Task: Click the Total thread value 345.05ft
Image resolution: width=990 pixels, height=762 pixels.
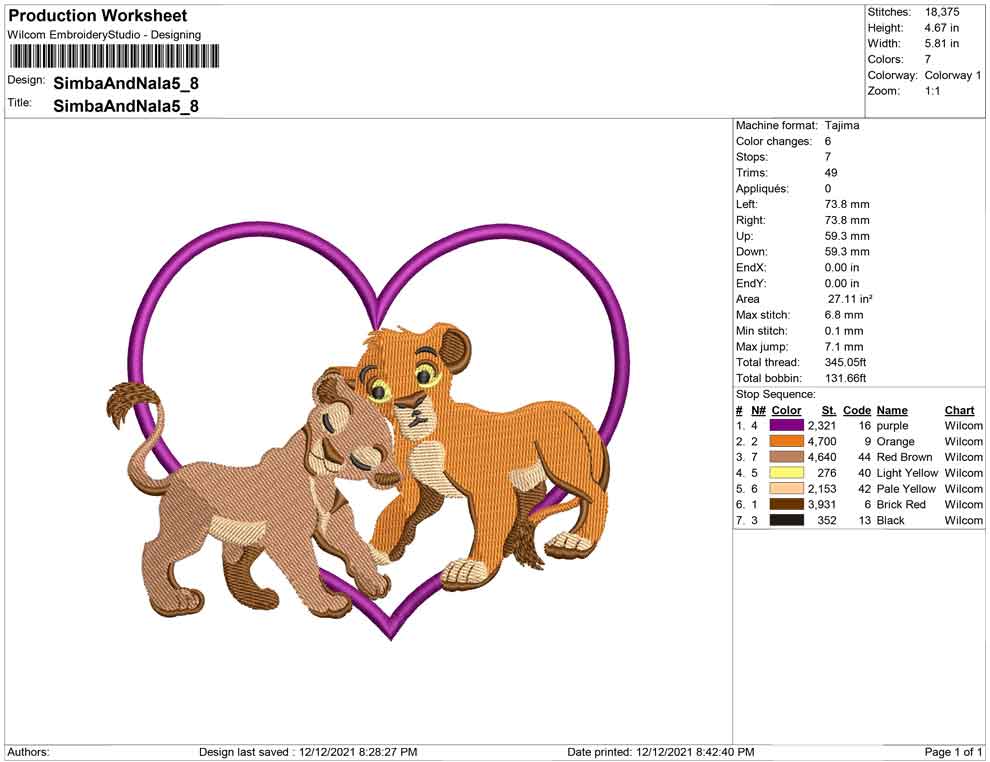Action: click(x=845, y=362)
